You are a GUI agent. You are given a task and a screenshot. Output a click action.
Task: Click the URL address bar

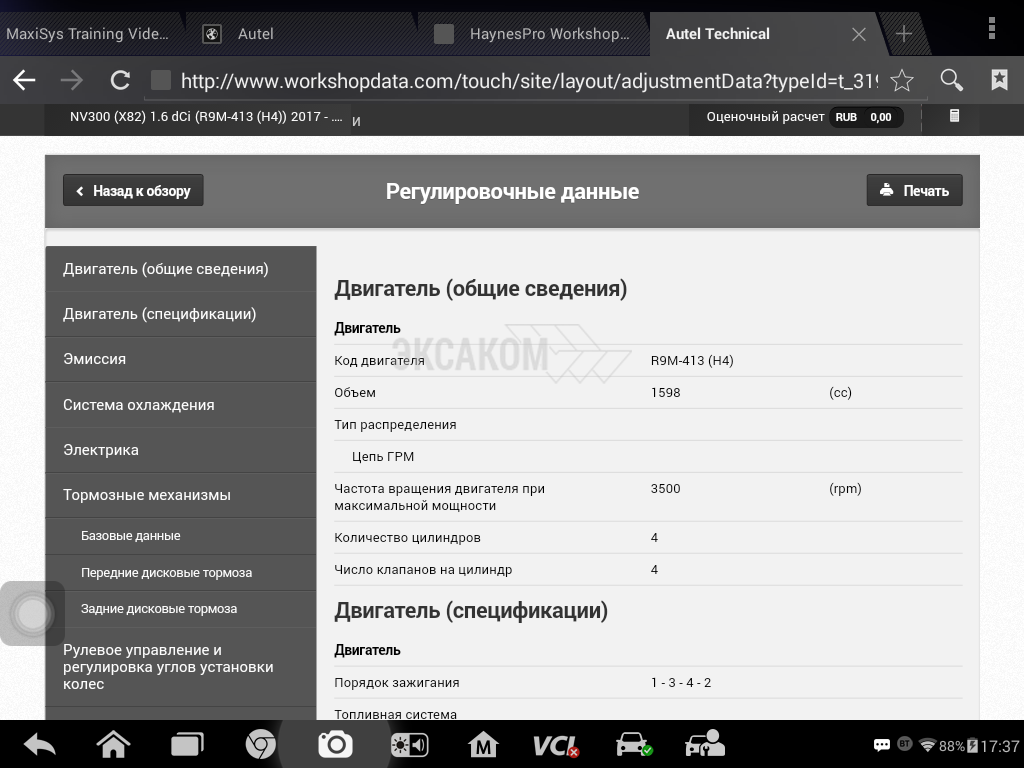[520, 81]
